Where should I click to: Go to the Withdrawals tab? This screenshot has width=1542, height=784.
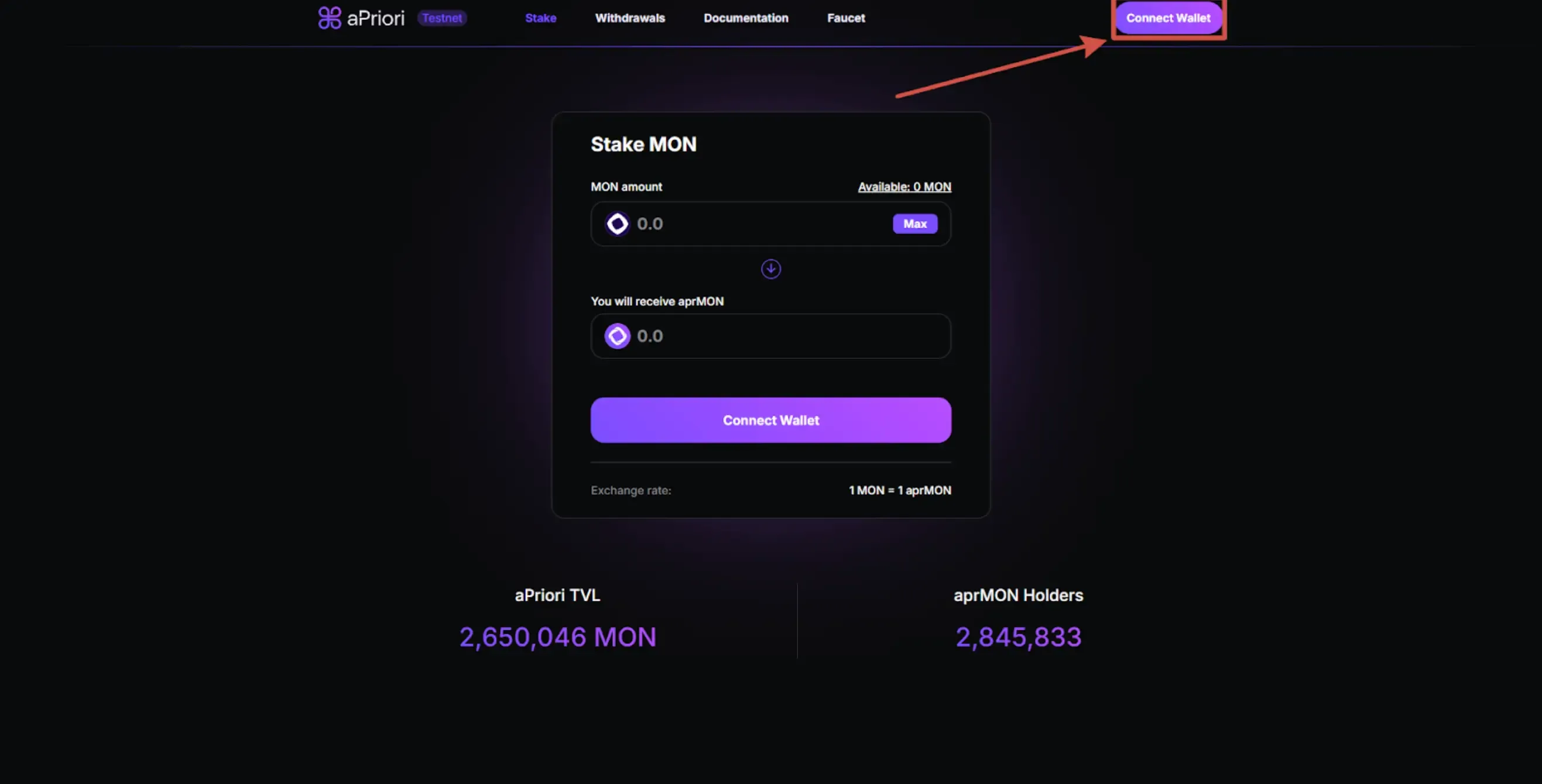[x=630, y=18]
